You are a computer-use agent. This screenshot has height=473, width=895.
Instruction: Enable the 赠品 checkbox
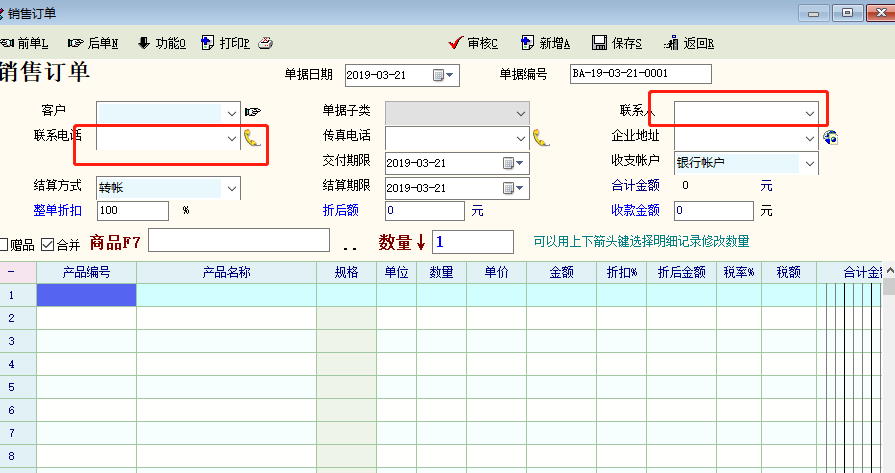tap(5, 244)
